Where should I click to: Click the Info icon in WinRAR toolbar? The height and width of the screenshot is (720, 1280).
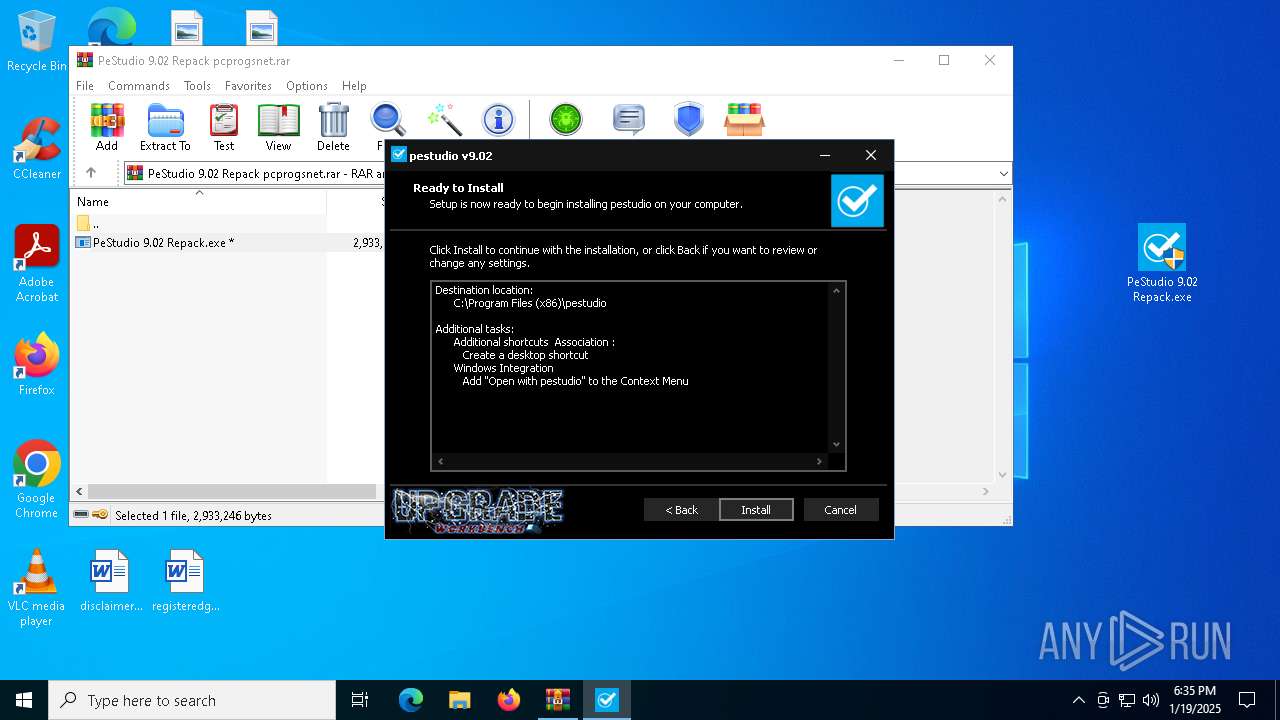[x=498, y=120]
